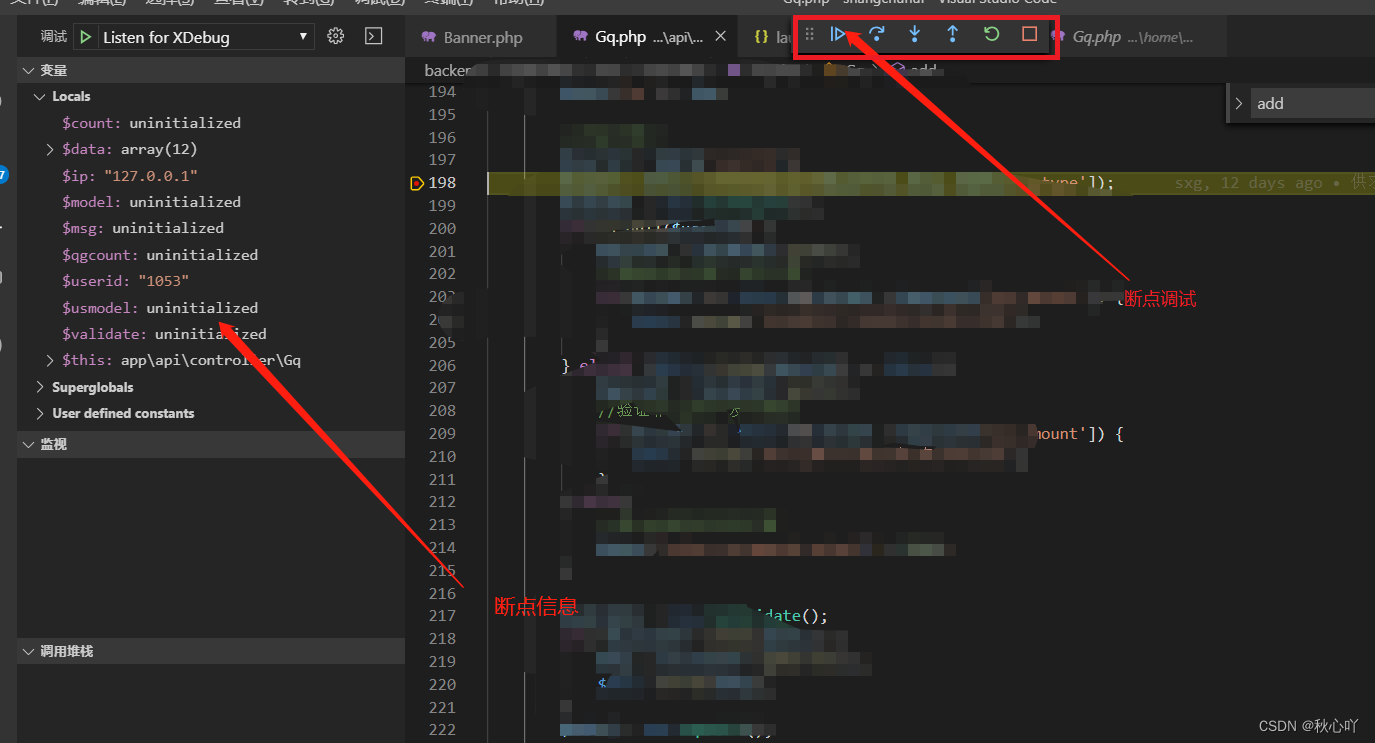Click line number 194 in the gutter
The width and height of the screenshot is (1375, 743).
pyautogui.click(x=442, y=92)
